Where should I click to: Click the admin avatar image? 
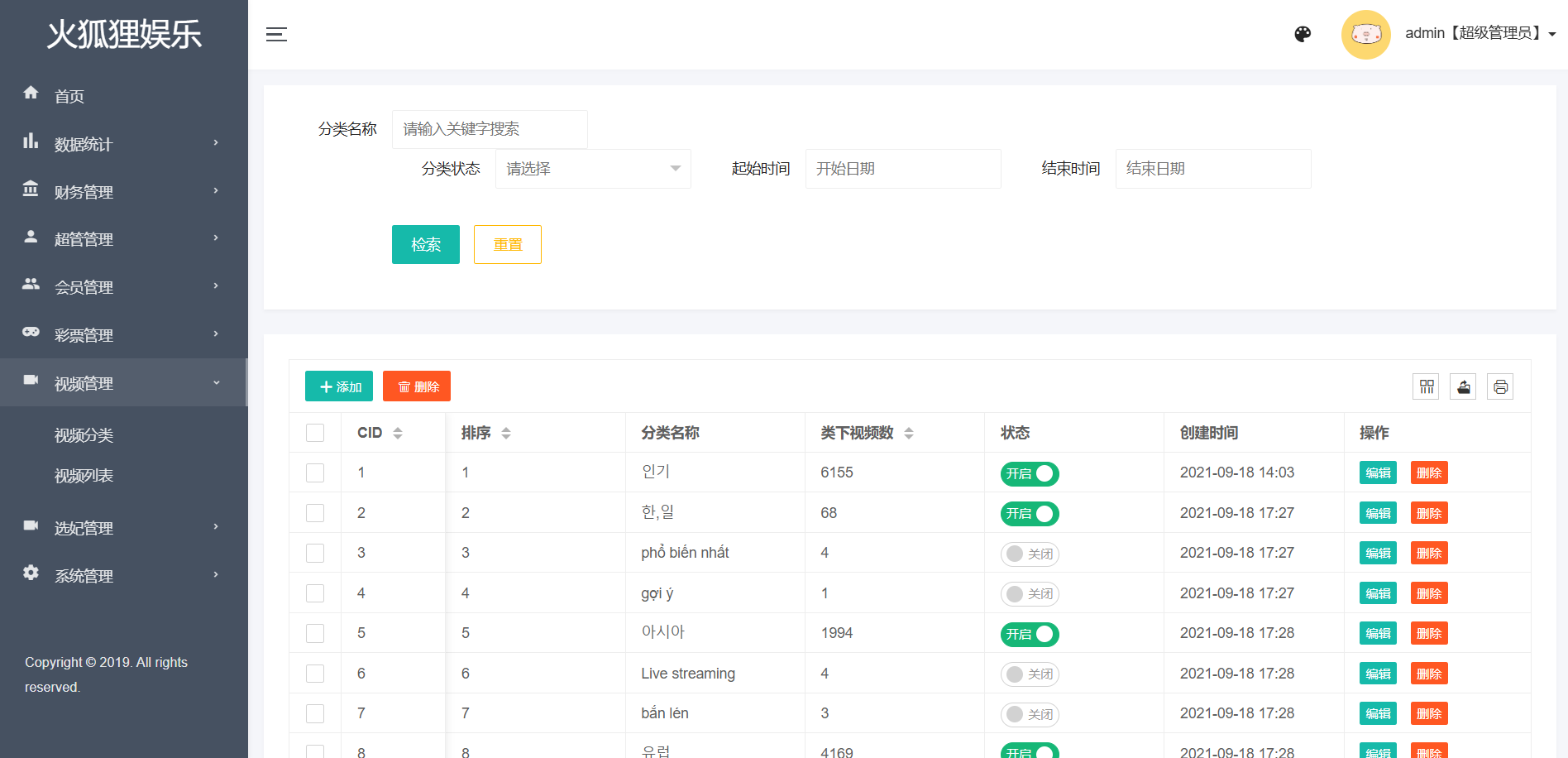click(1365, 34)
